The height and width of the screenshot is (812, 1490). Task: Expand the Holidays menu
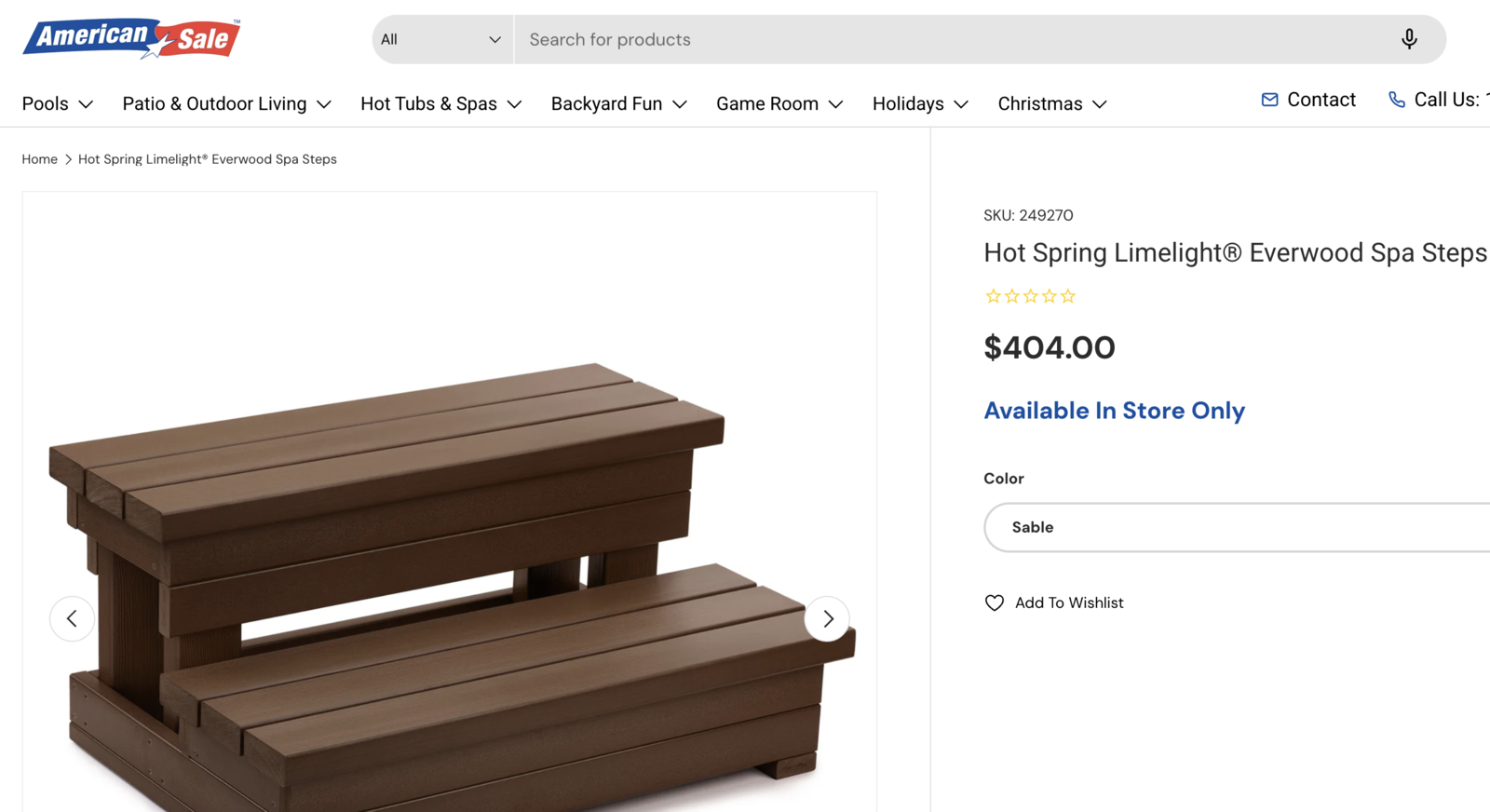(920, 103)
